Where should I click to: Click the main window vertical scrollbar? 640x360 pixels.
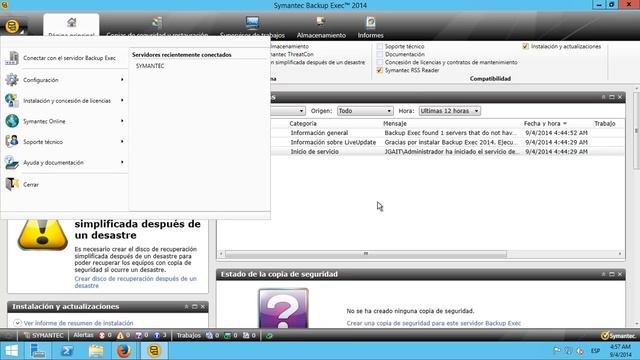pos(636,131)
